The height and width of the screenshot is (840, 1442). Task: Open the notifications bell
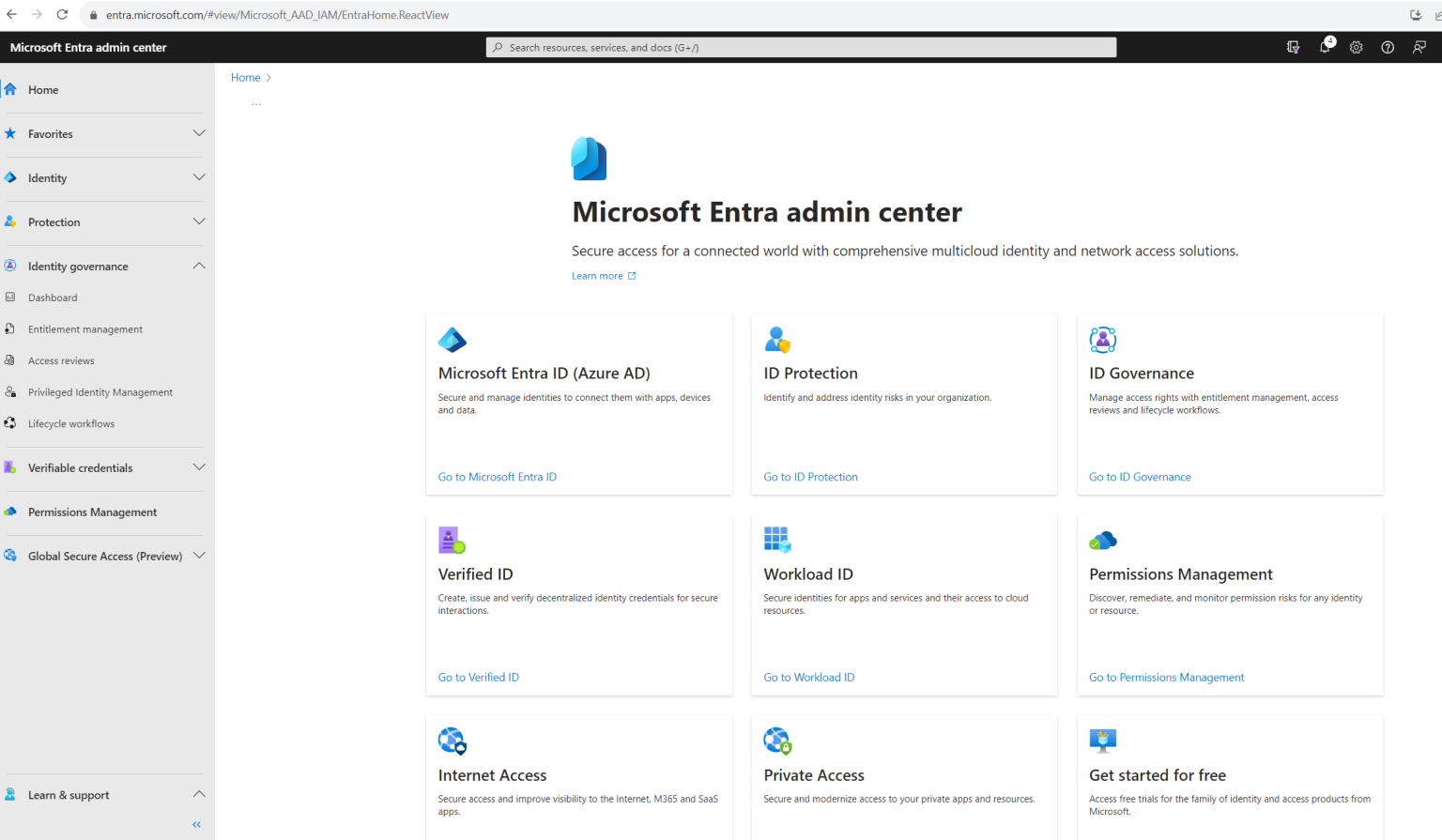coord(1325,46)
